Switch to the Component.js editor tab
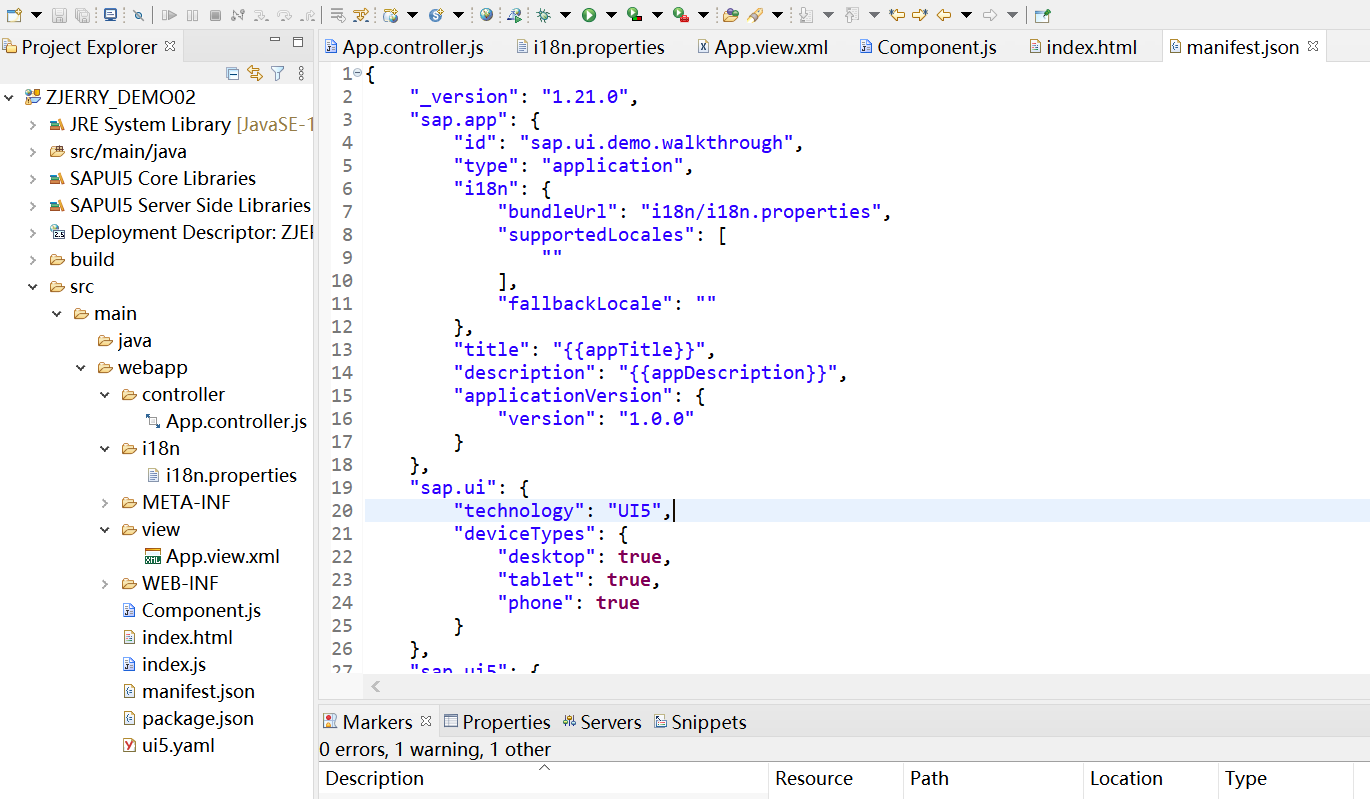This screenshot has height=799, width=1370. point(927,46)
